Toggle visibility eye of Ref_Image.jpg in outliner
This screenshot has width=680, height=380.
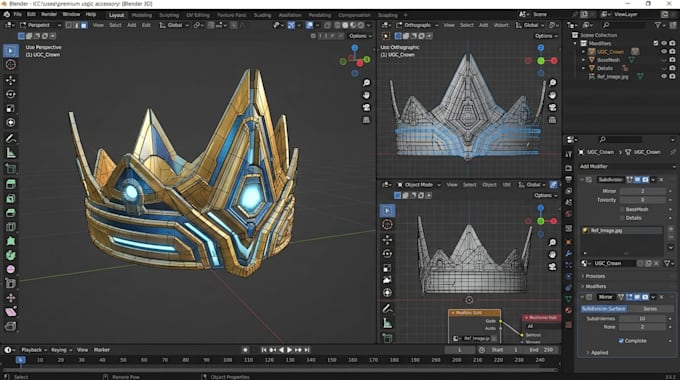664,76
